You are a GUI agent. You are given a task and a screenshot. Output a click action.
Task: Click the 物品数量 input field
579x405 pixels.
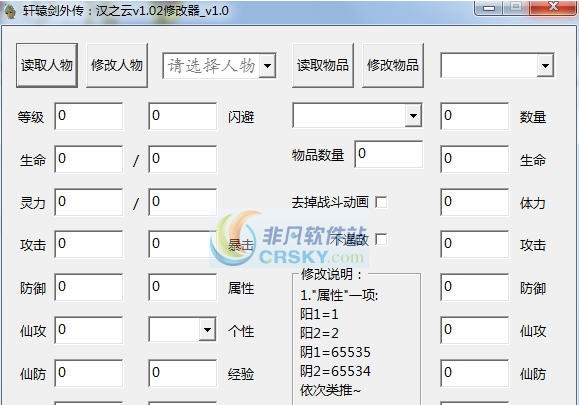[x=388, y=154]
